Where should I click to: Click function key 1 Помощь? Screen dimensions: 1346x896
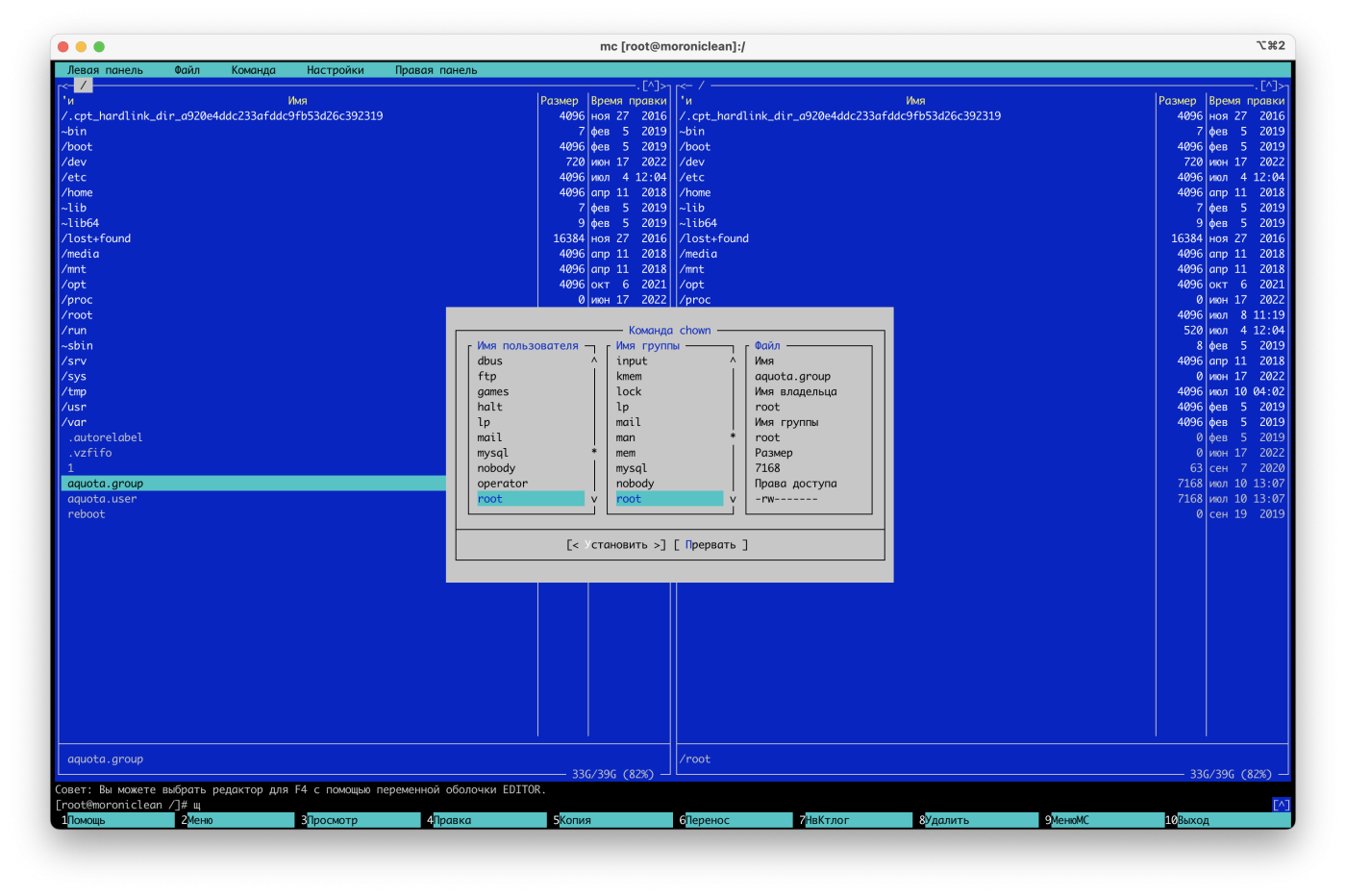tap(115, 820)
